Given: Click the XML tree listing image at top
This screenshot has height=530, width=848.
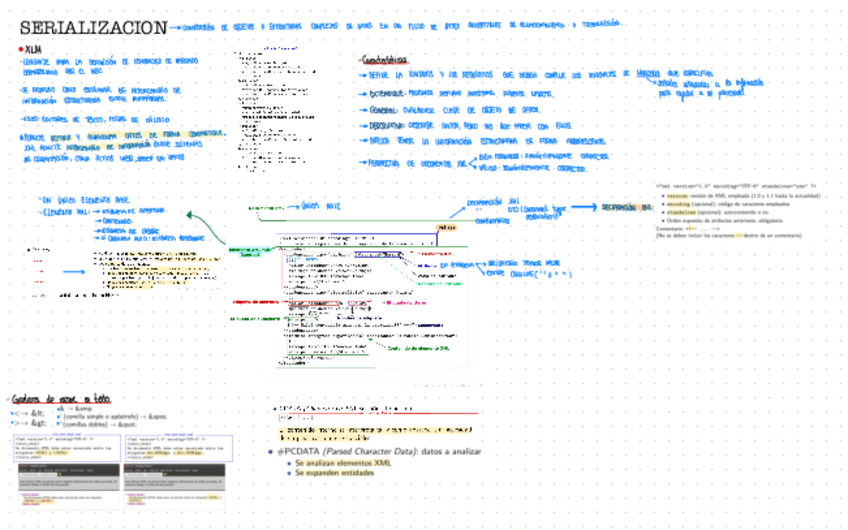Looking at the screenshot, I should coord(276,110).
